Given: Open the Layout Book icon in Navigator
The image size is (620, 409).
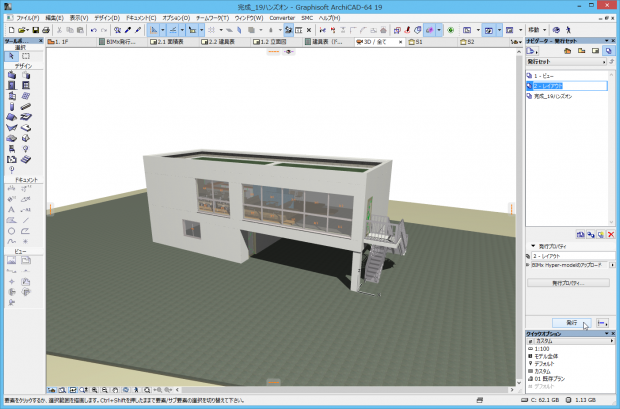Looking at the screenshot, I should (595, 51).
